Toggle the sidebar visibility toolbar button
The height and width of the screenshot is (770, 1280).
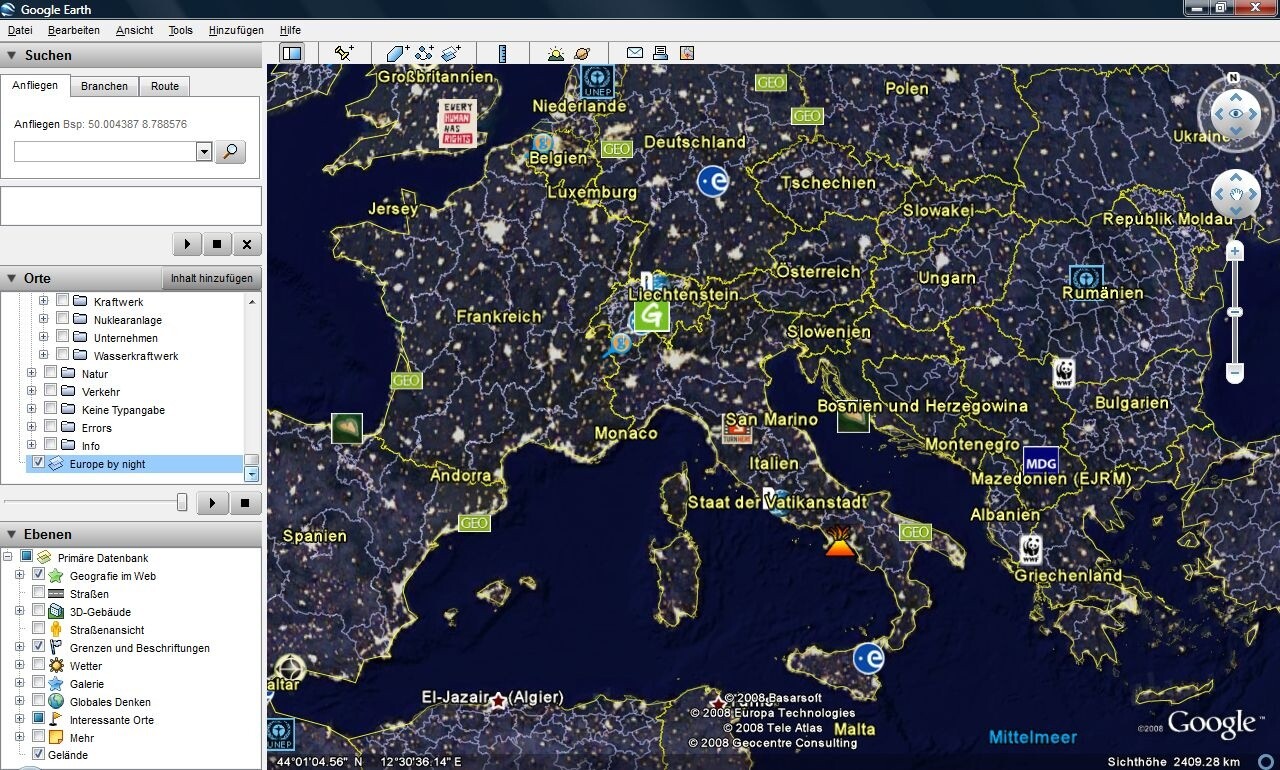coord(292,53)
